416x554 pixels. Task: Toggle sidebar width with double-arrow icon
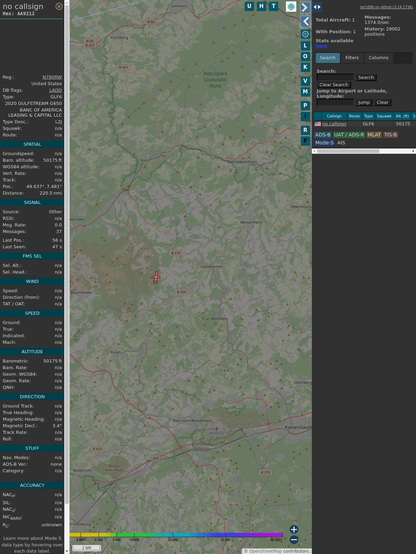click(317, 7)
